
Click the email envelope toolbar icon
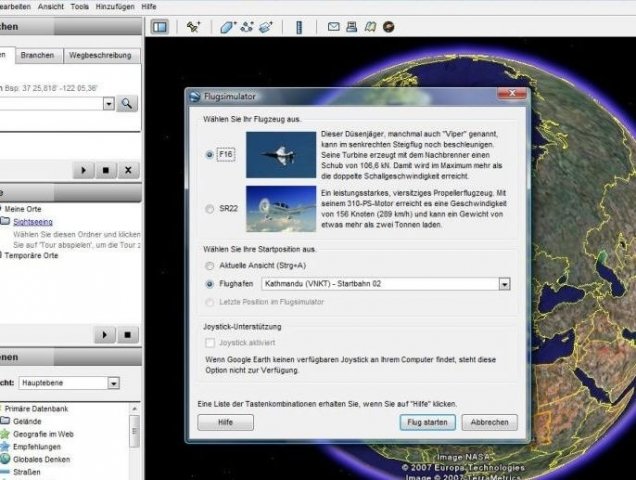pyautogui.click(x=335, y=27)
